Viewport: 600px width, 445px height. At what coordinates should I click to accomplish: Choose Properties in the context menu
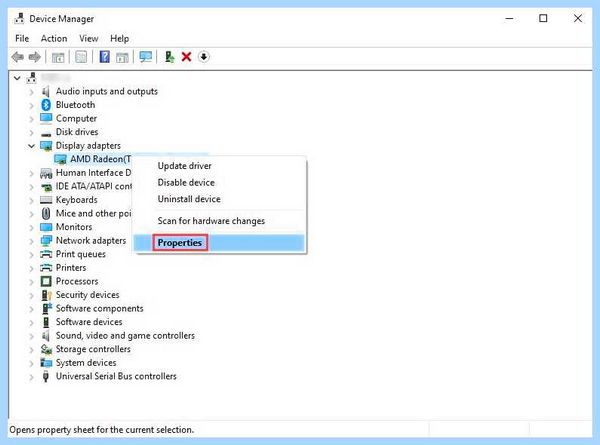(220, 243)
